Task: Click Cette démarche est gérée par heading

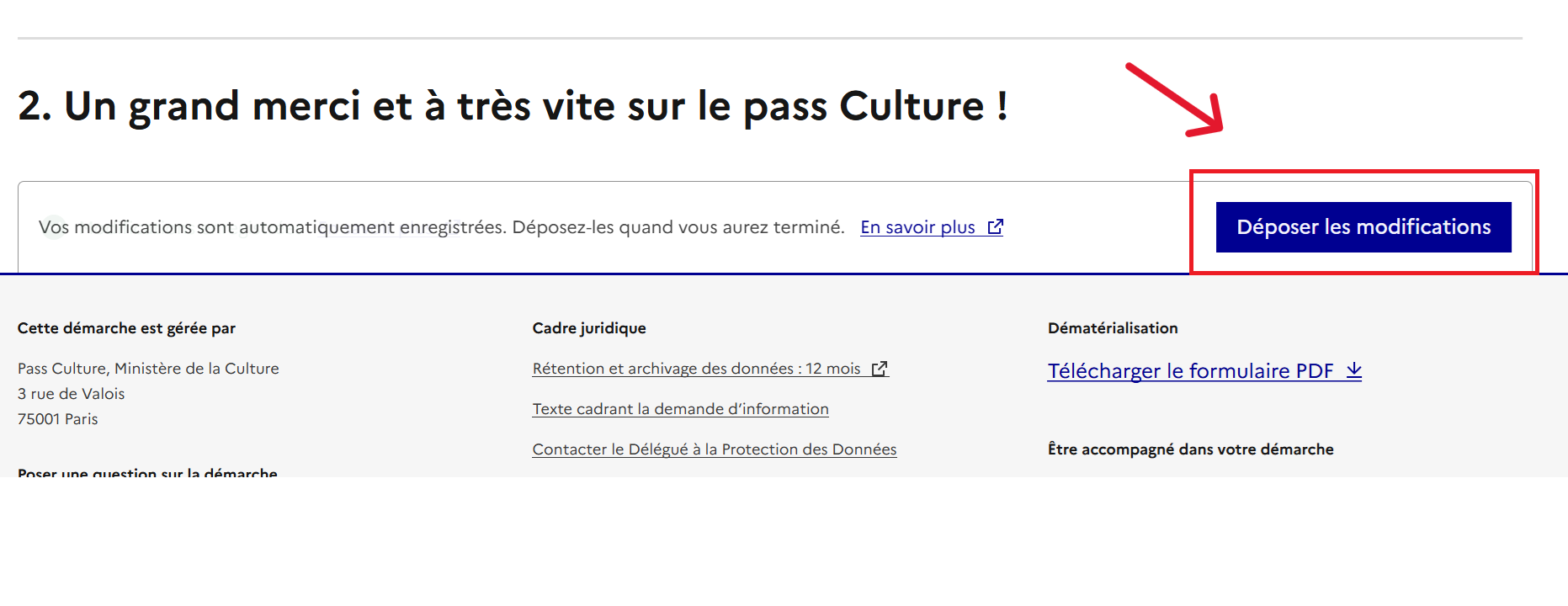Action: point(126,328)
